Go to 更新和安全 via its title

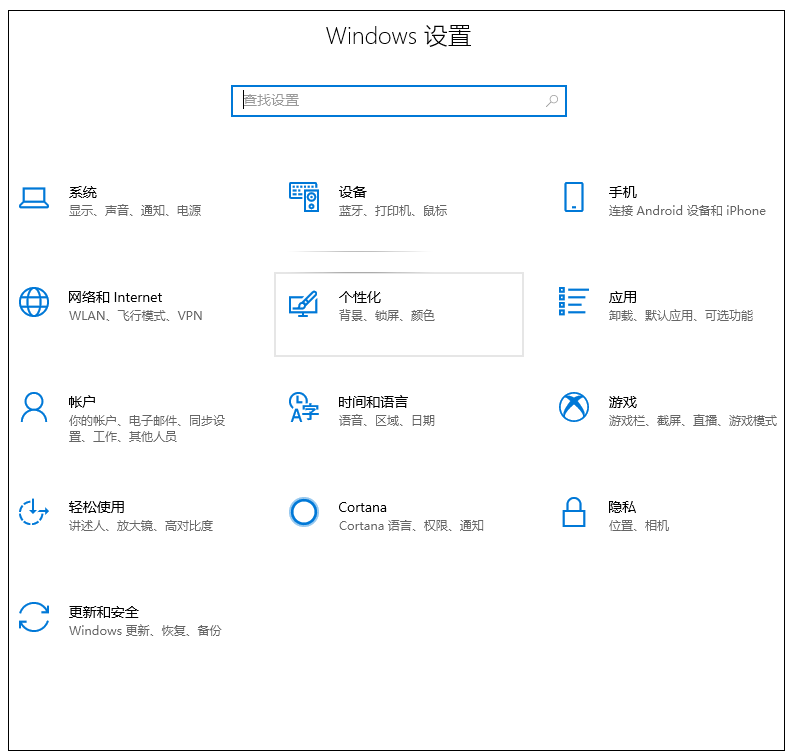click(104, 612)
